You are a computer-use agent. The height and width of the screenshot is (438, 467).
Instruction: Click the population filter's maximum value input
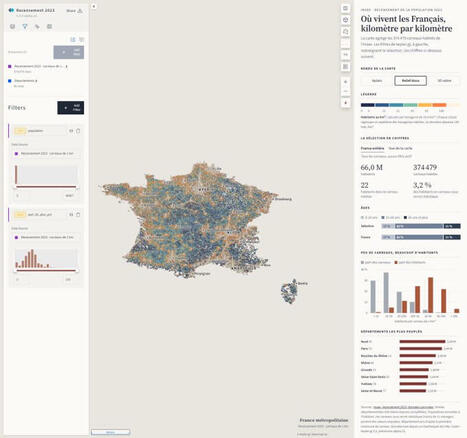tap(69, 196)
